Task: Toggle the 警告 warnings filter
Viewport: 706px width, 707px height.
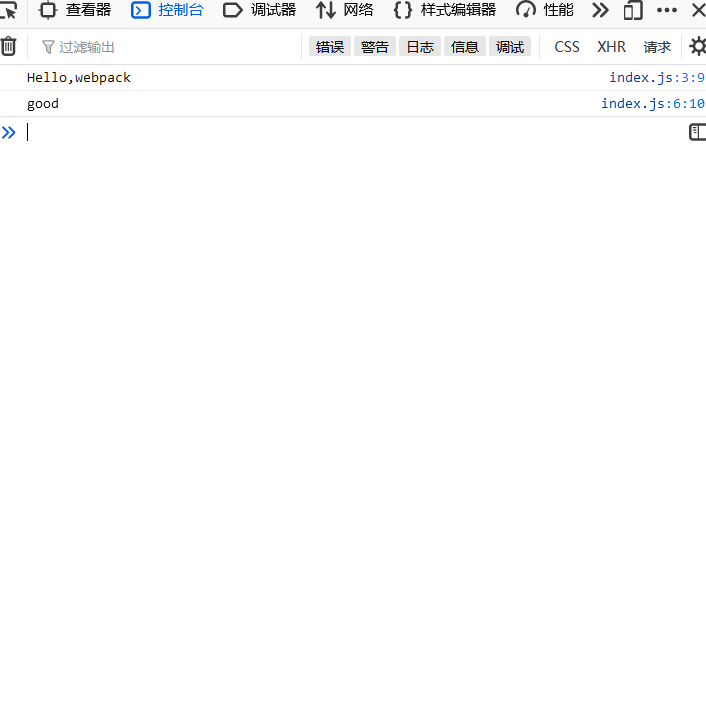Action: point(375,46)
